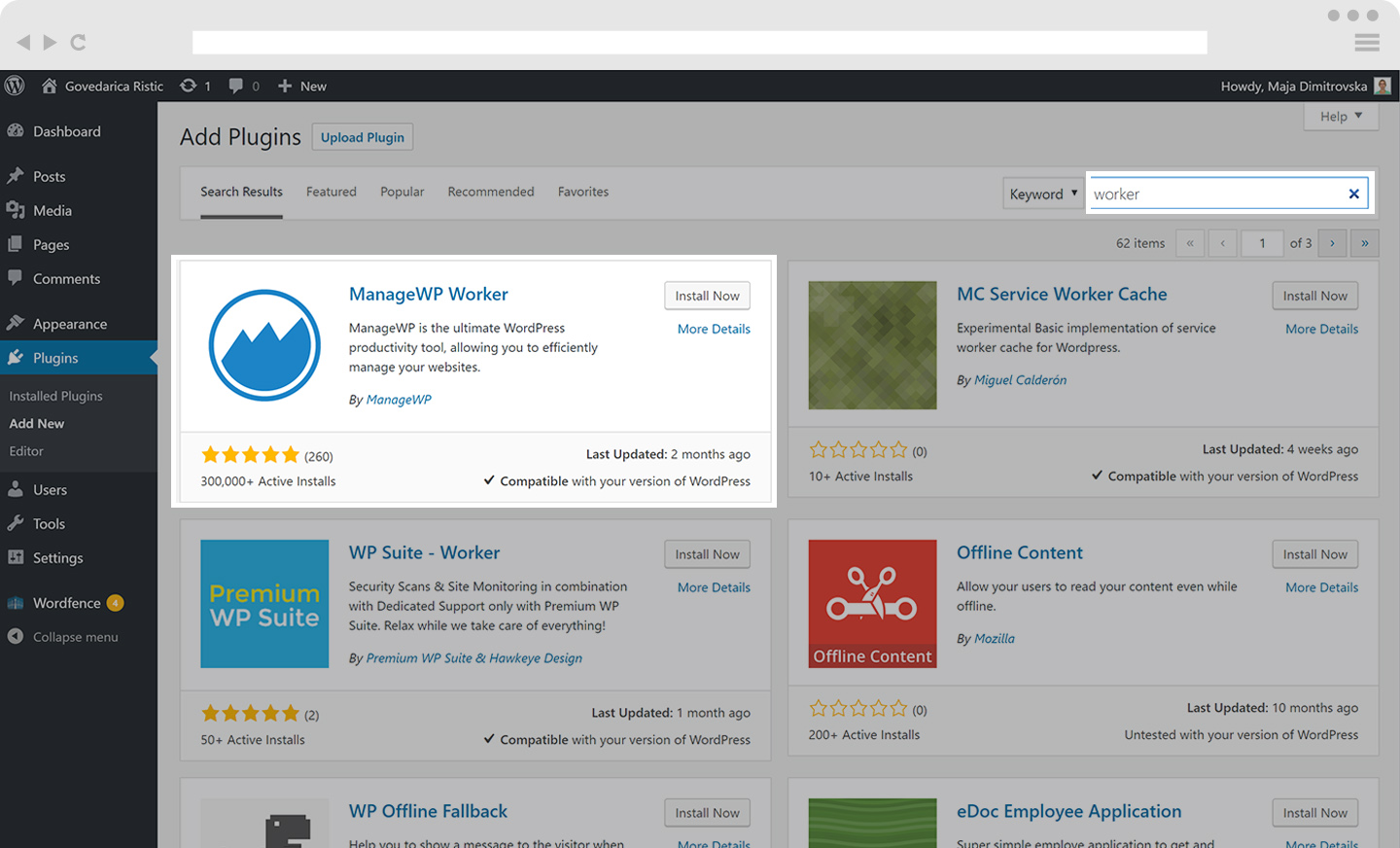
Task: Click browser back arrow
Action: click(23, 42)
